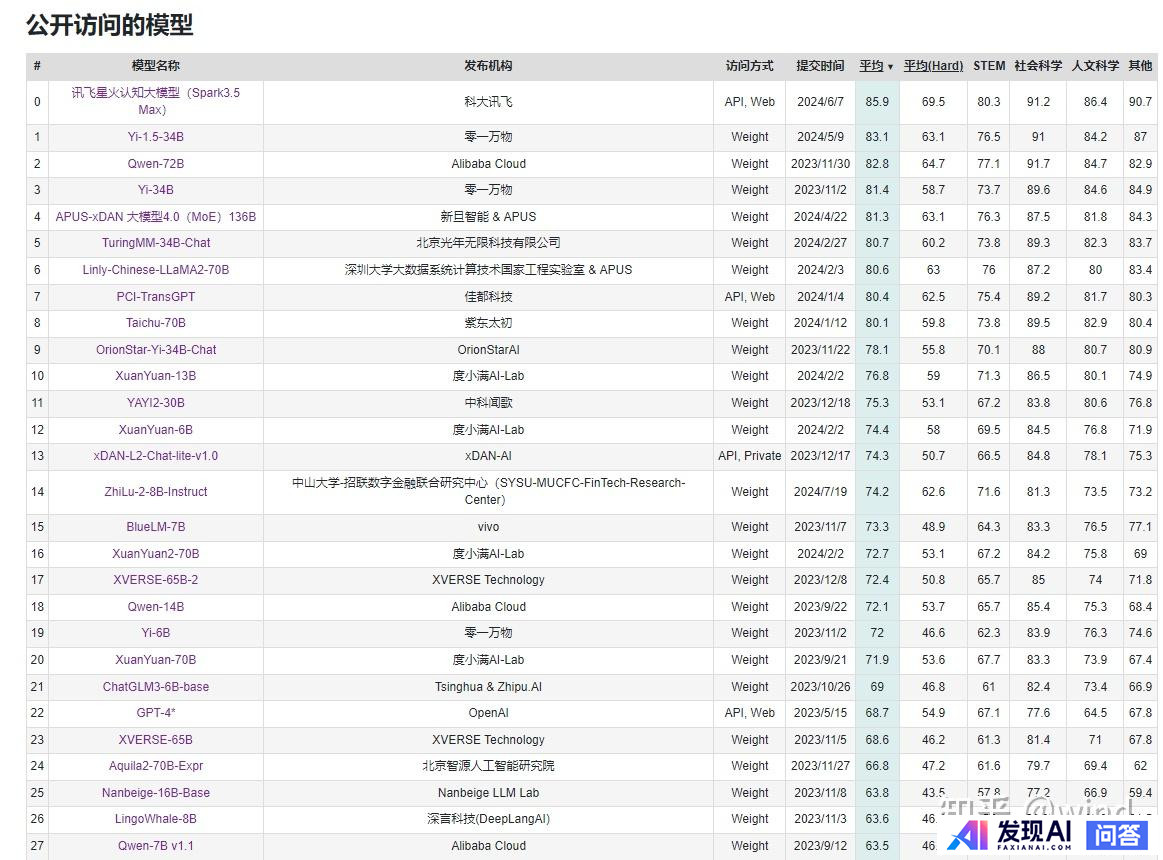1163x860 pixels.
Task: Open the Taichu-70B model link
Action: coord(156,323)
